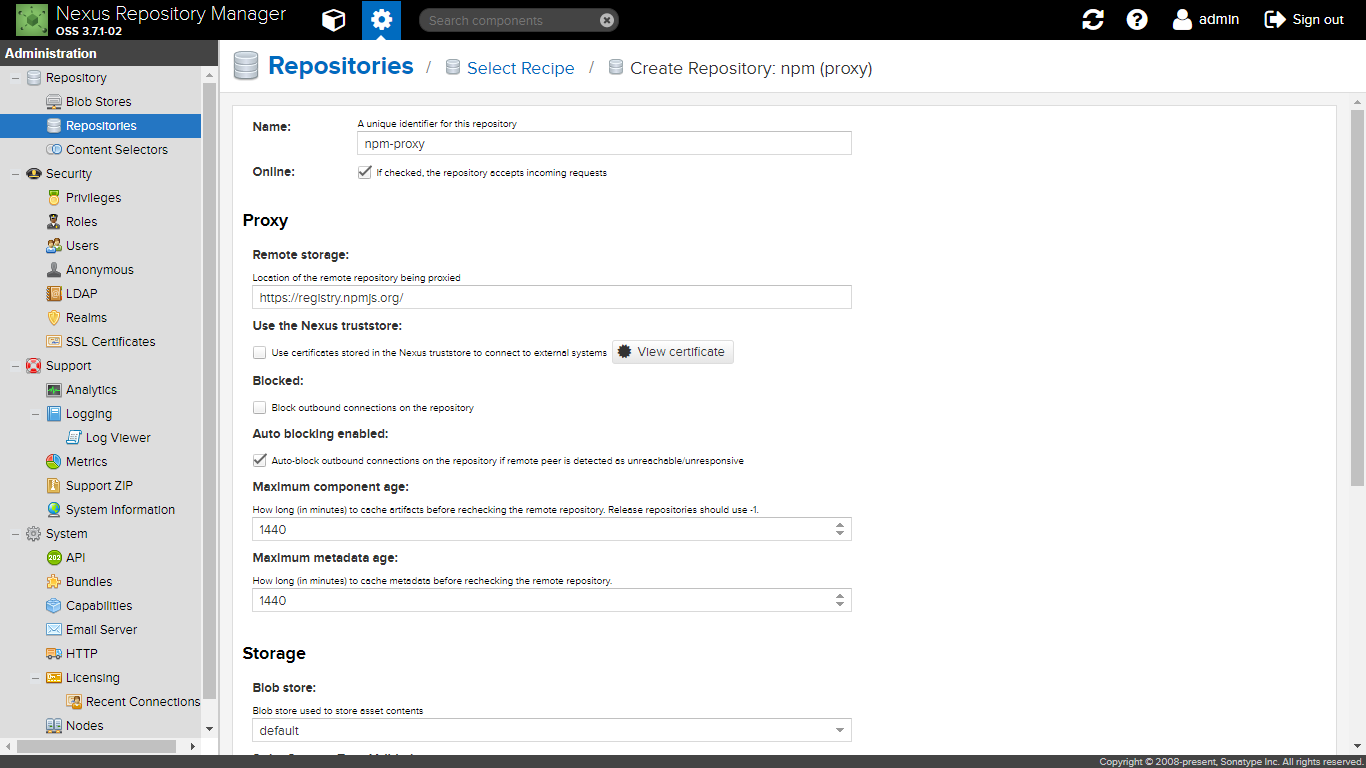Screen dimensions: 1366x768
Task: Click the Nexus logo icon
Action: (x=31, y=20)
